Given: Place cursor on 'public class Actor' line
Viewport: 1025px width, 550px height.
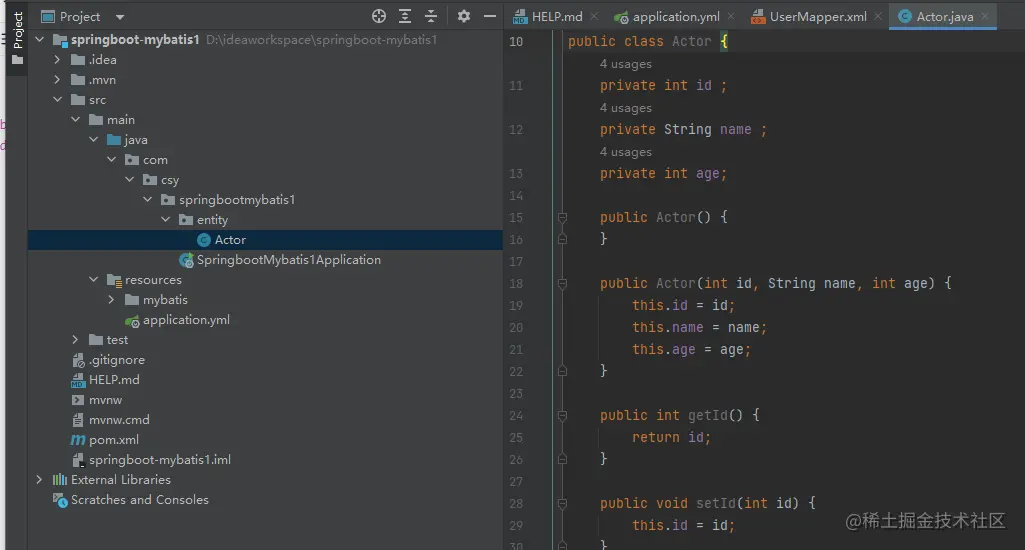Looking at the screenshot, I should click(x=647, y=41).
